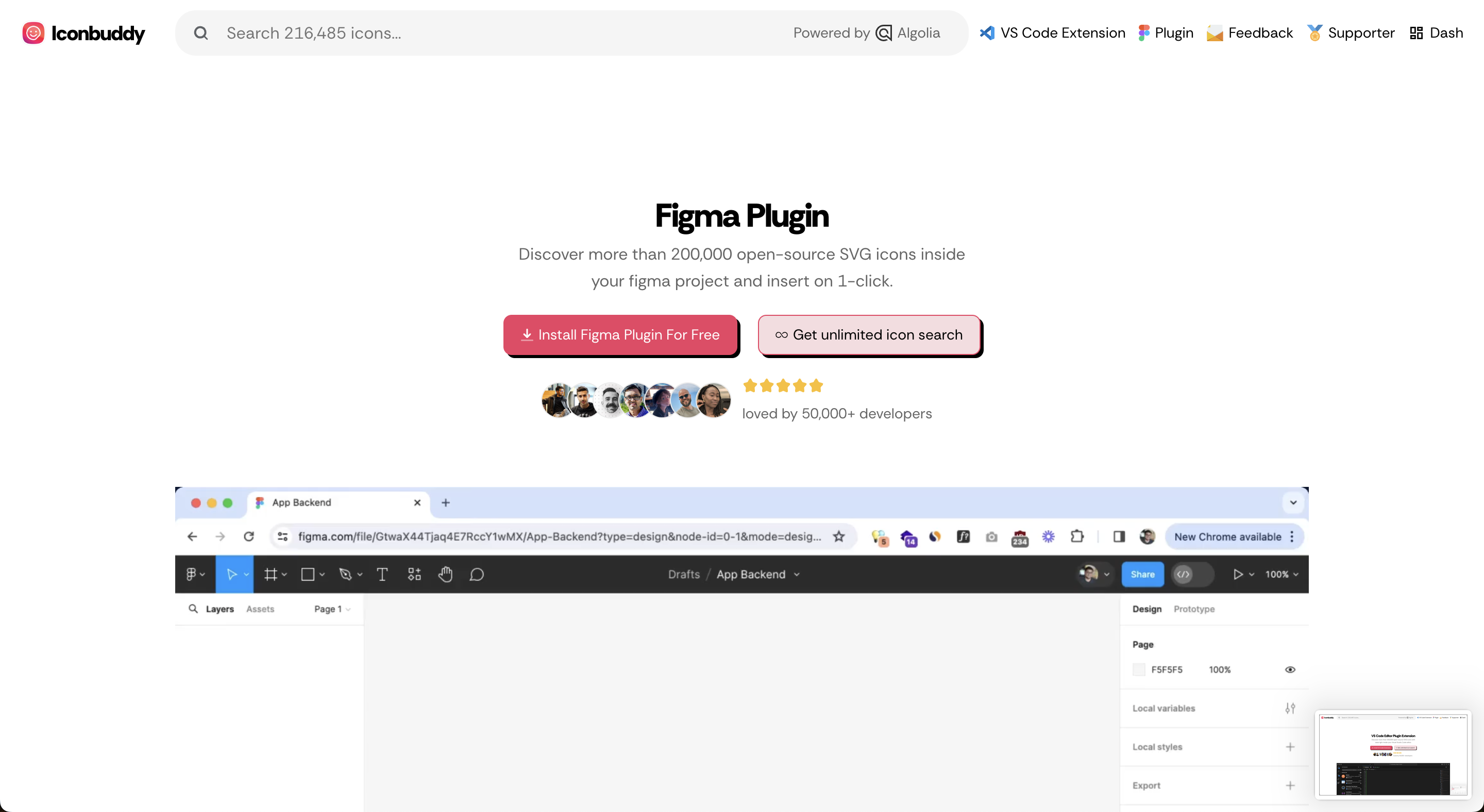The image size is (1484, 812).
Task: Open present options chevron beside play
Action: [1251, 574]
